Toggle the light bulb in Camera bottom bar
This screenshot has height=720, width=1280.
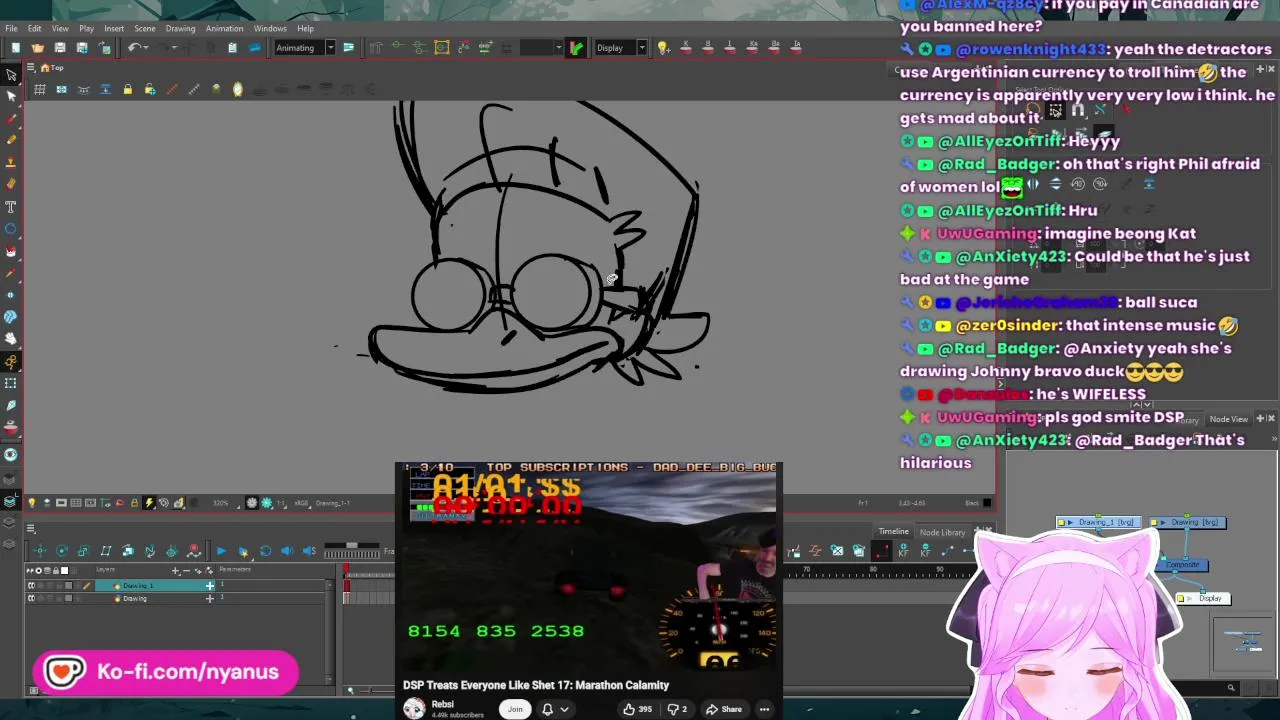(31, 503)
